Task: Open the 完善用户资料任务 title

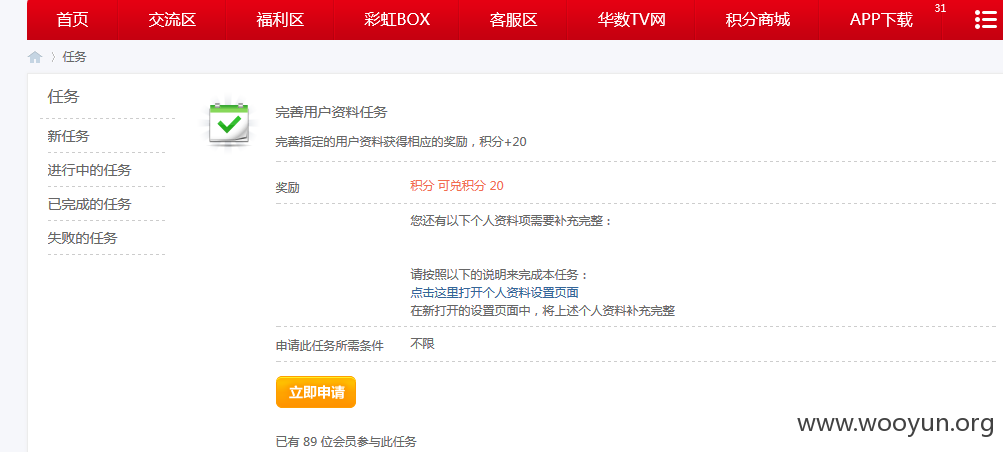Action: [331, 113]
